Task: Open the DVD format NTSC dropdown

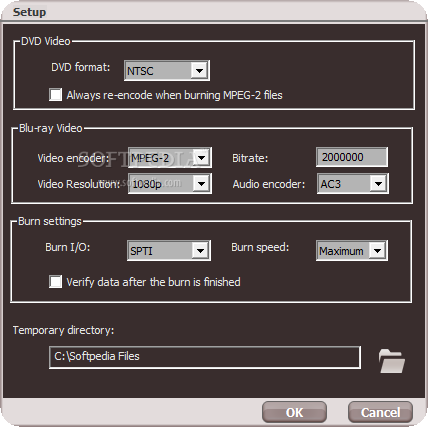Action: pos(167,70)
